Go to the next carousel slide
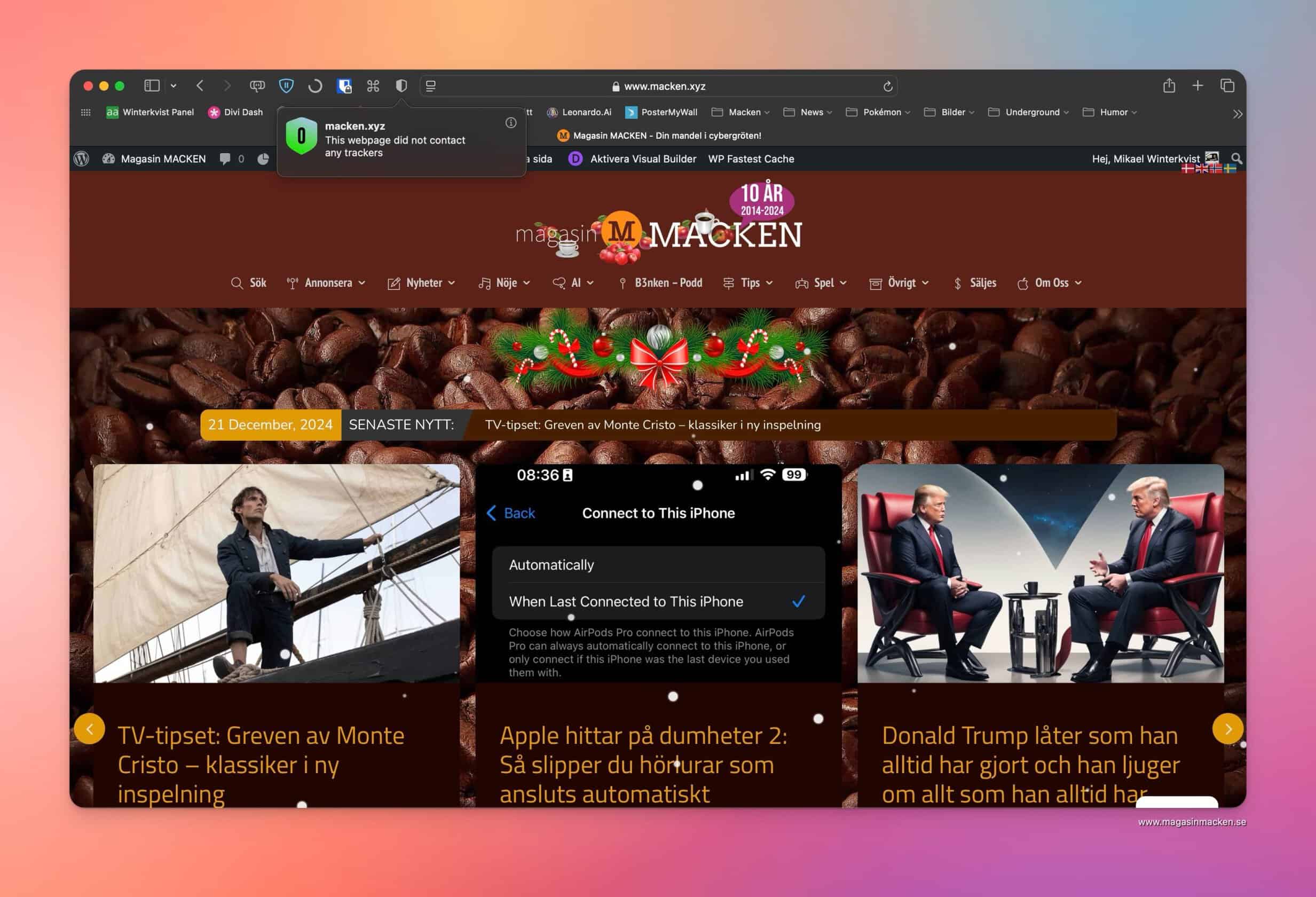Image resolution: width=1316 pixels, height=897 pixels. (x=1228, y=729)
